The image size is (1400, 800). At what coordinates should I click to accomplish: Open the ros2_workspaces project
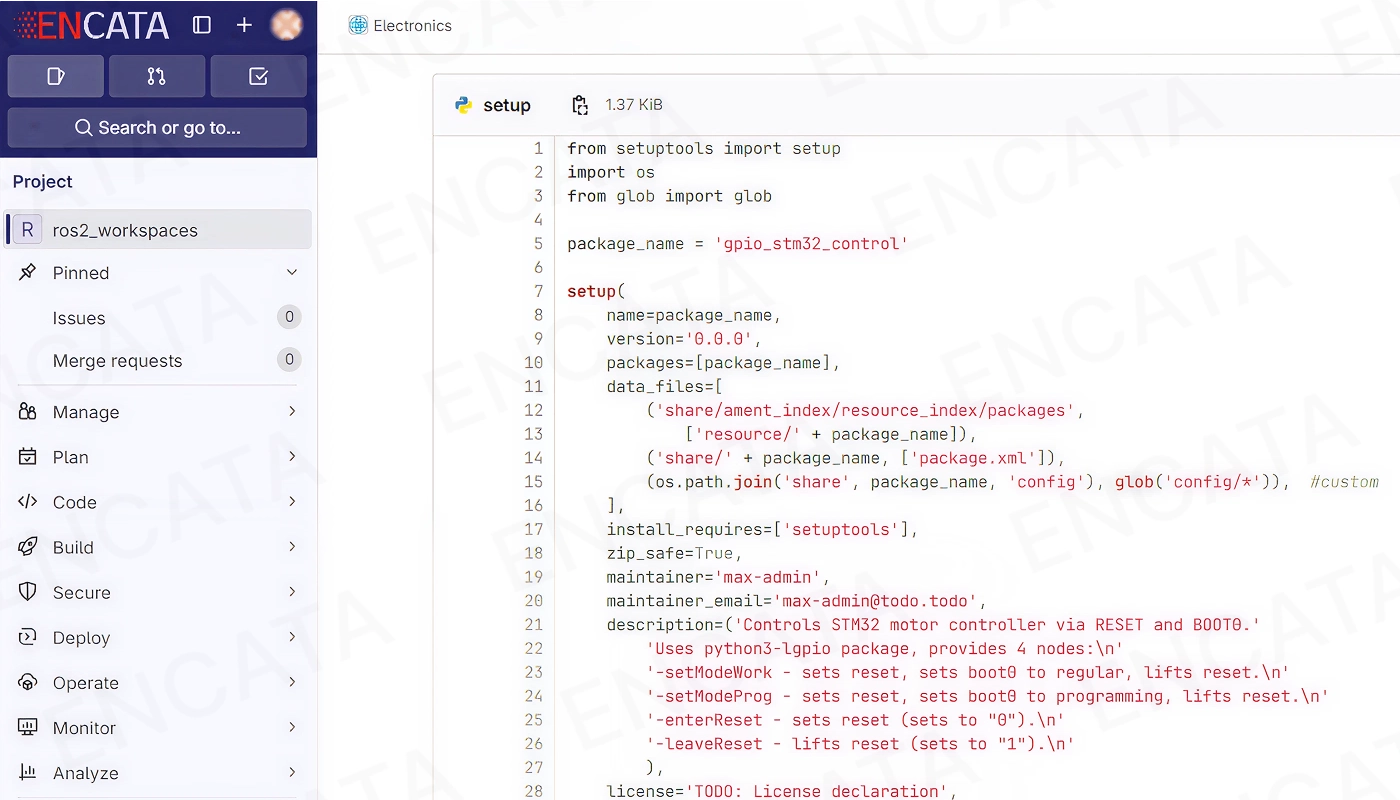158,230
